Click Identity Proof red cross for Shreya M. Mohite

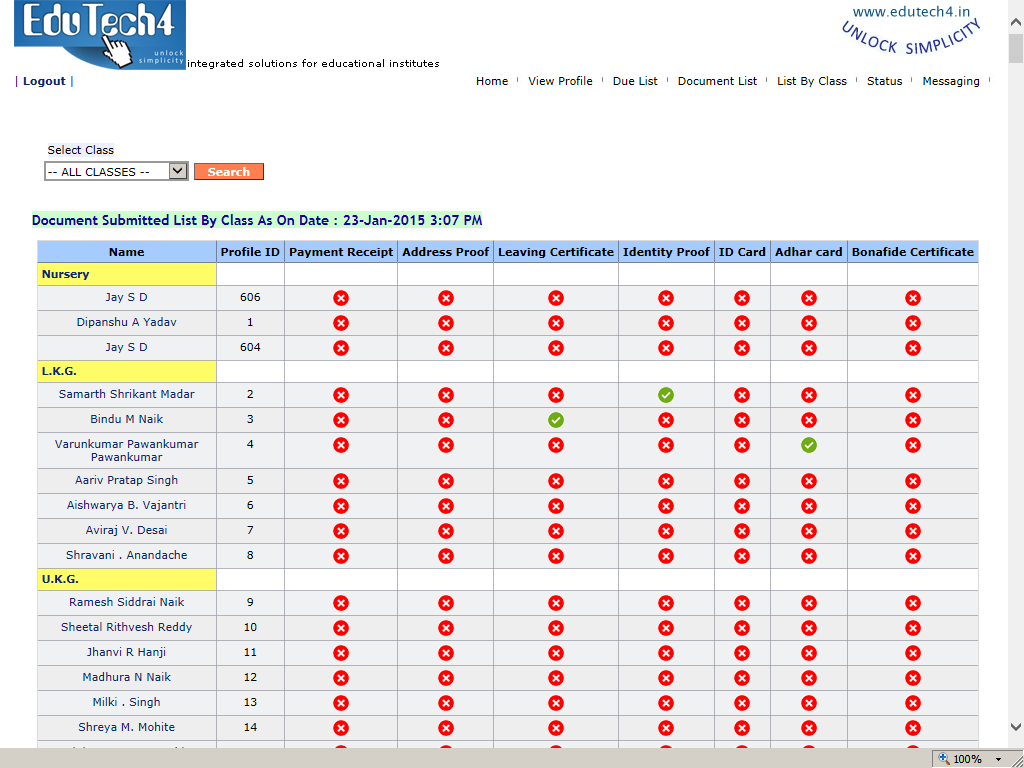pyautogui.click(x=665, y=728)
